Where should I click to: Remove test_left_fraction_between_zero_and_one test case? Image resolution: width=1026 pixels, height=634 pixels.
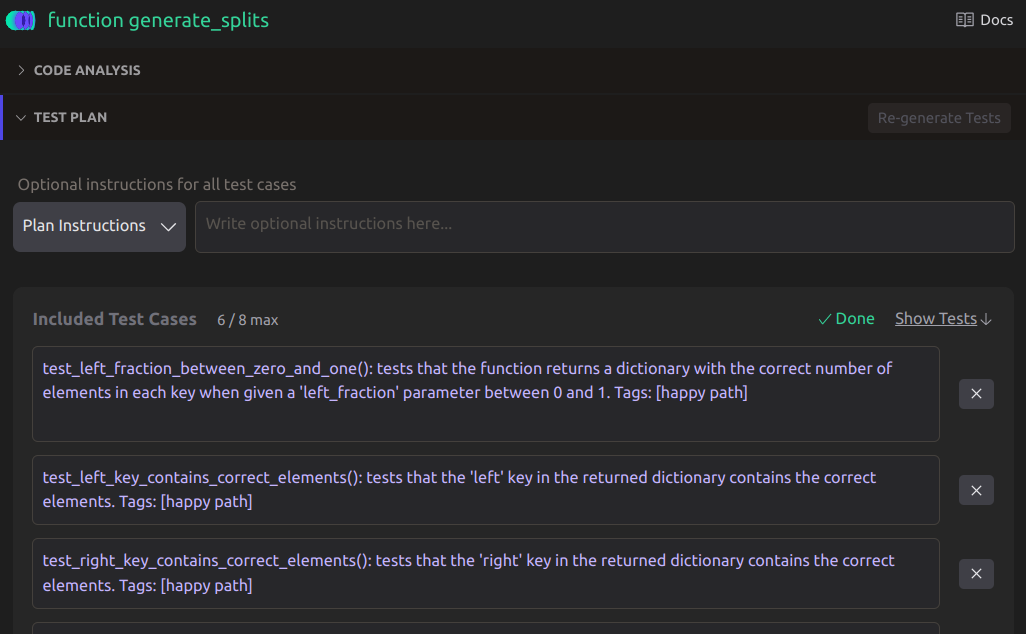point(976,394)
